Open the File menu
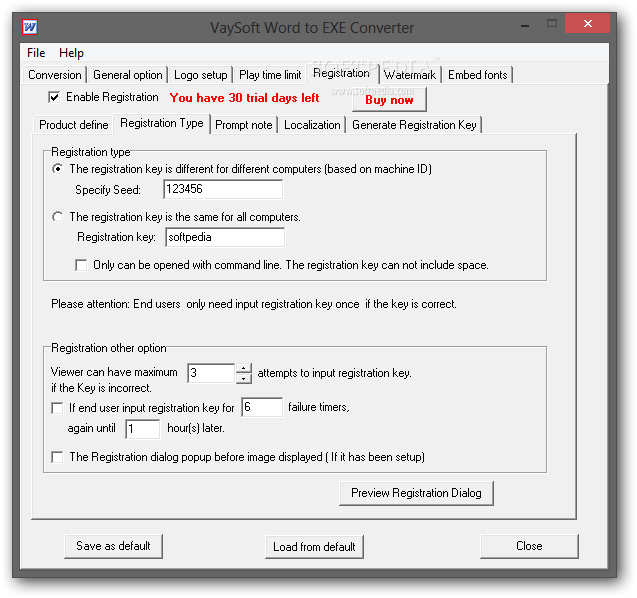 coord(36,53)
